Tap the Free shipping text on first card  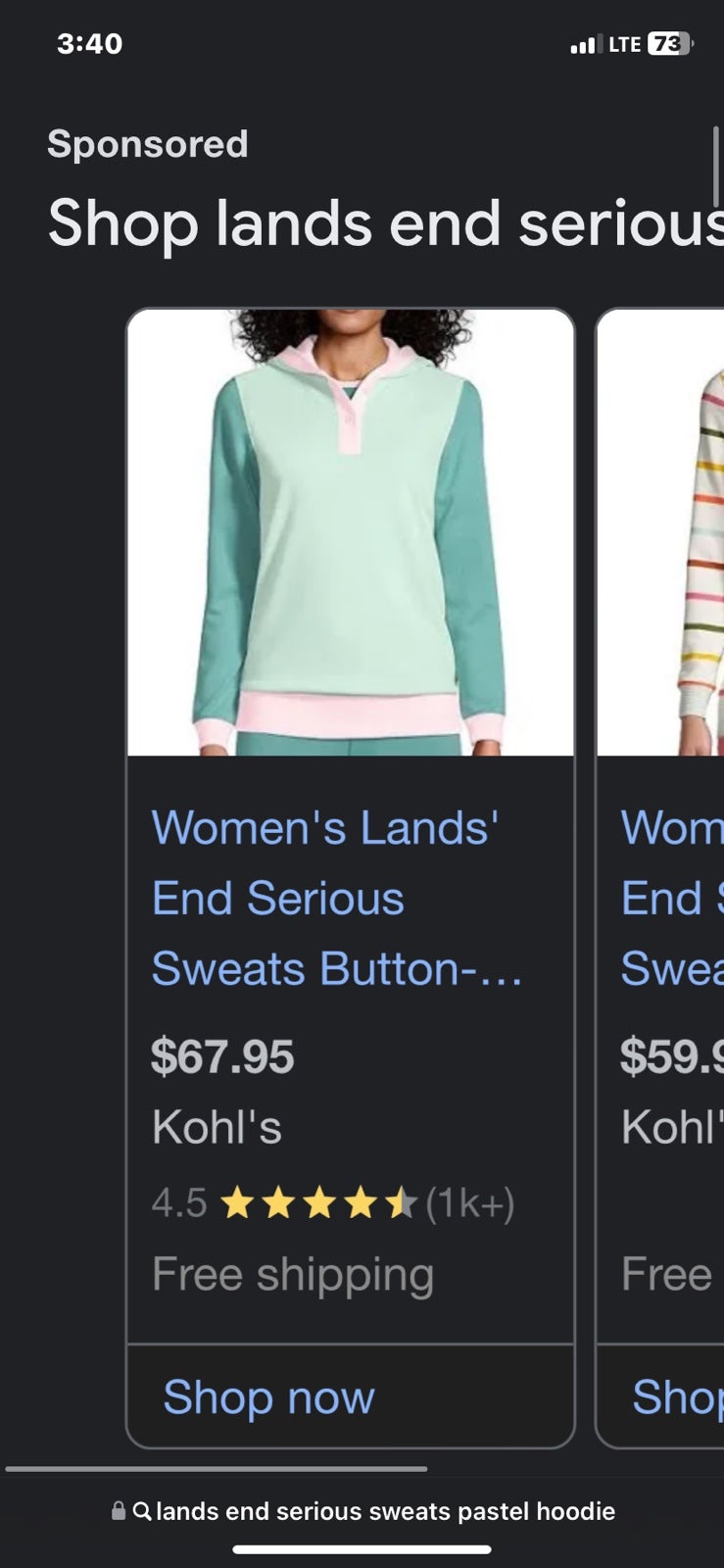point(293,1275)
